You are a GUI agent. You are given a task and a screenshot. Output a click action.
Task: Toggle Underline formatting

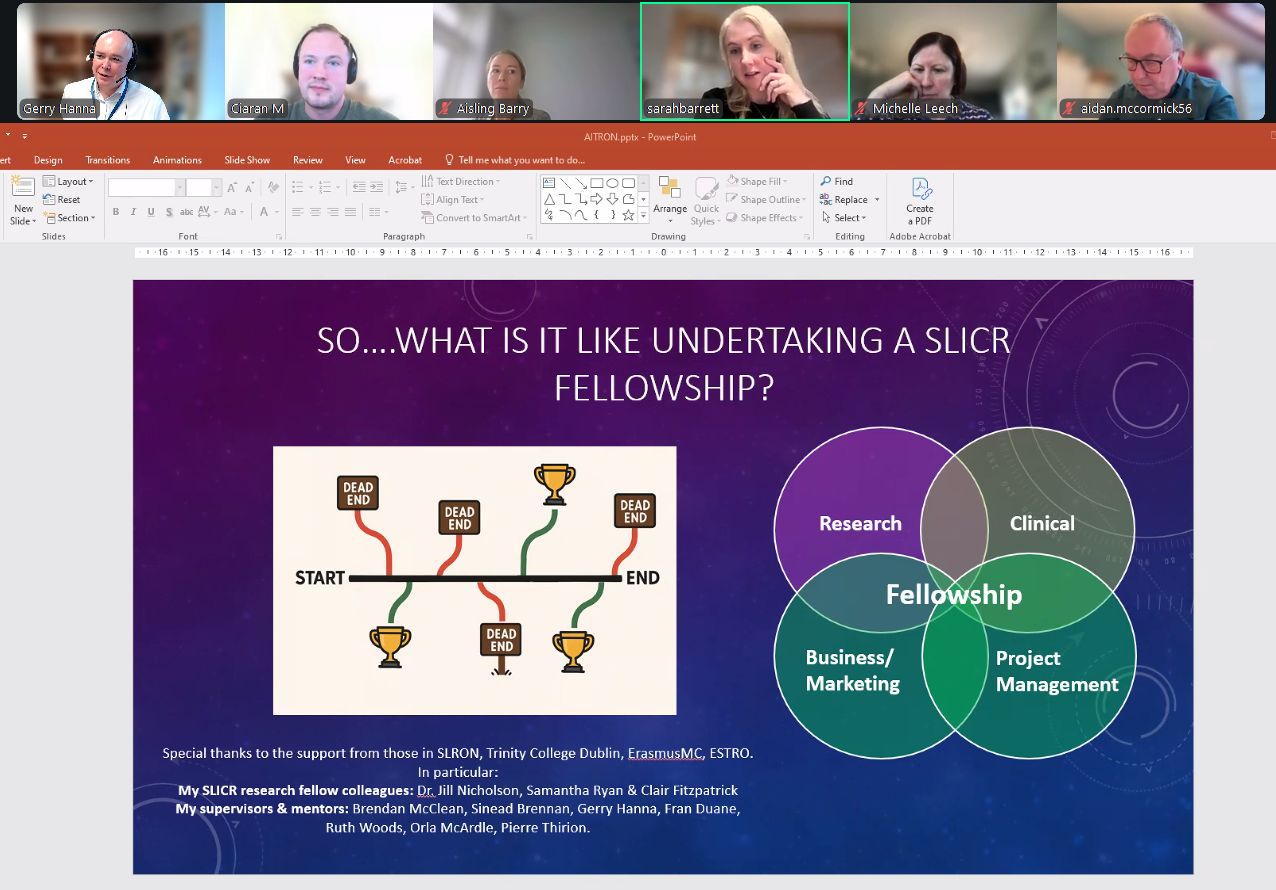tap(151, 212)
